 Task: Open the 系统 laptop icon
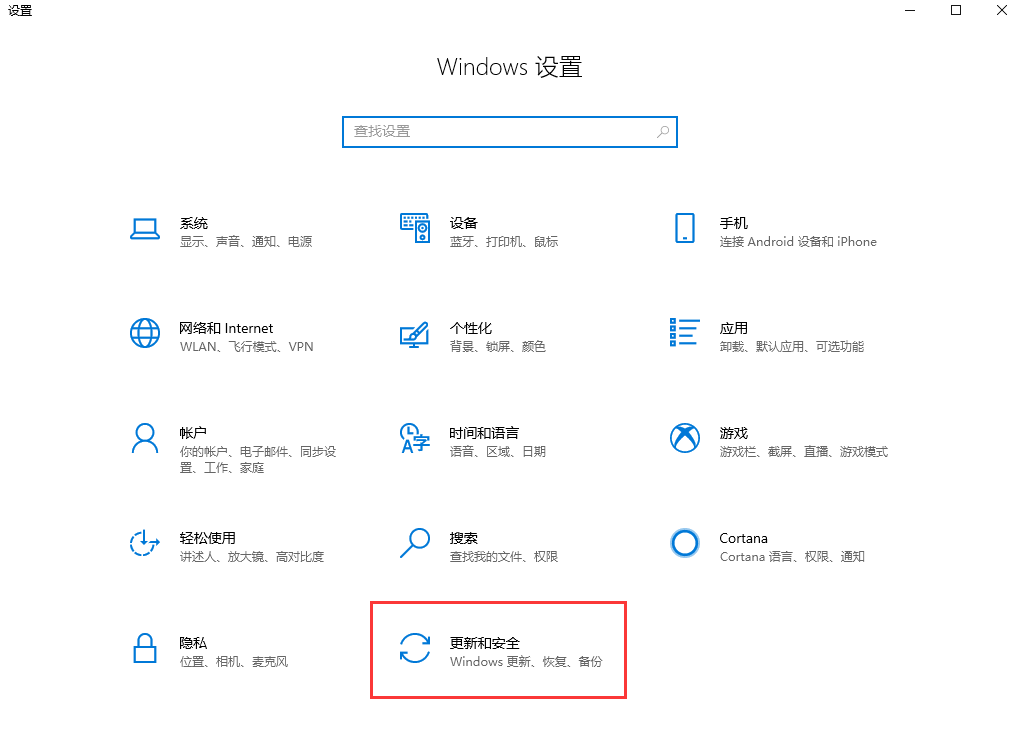[145, 229]
